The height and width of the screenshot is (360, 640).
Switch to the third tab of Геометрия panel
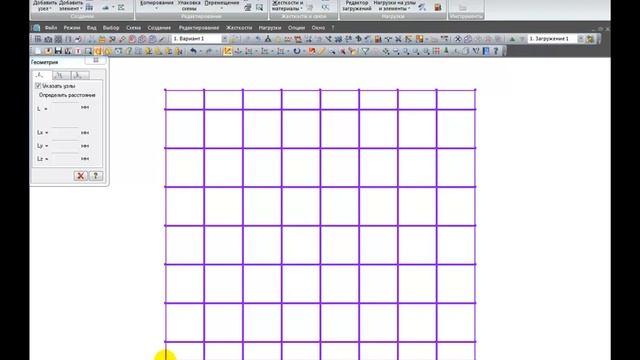pyautogui.click(x=80, y=75)
